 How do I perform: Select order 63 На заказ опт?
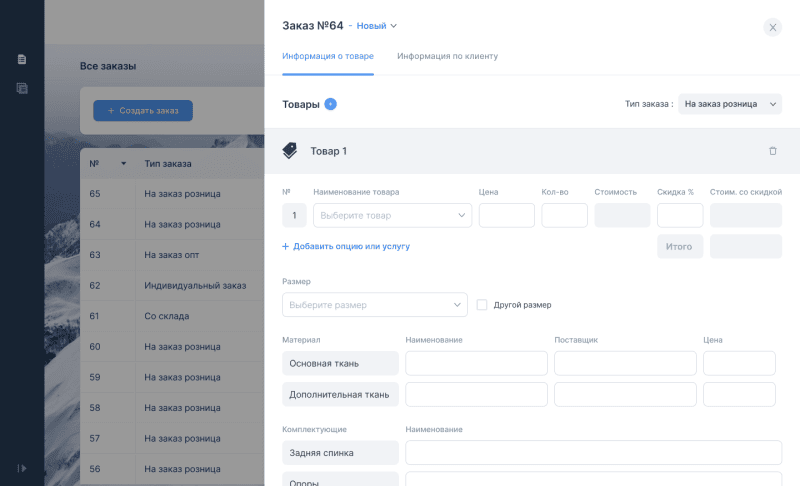click(x=172, y=255)
